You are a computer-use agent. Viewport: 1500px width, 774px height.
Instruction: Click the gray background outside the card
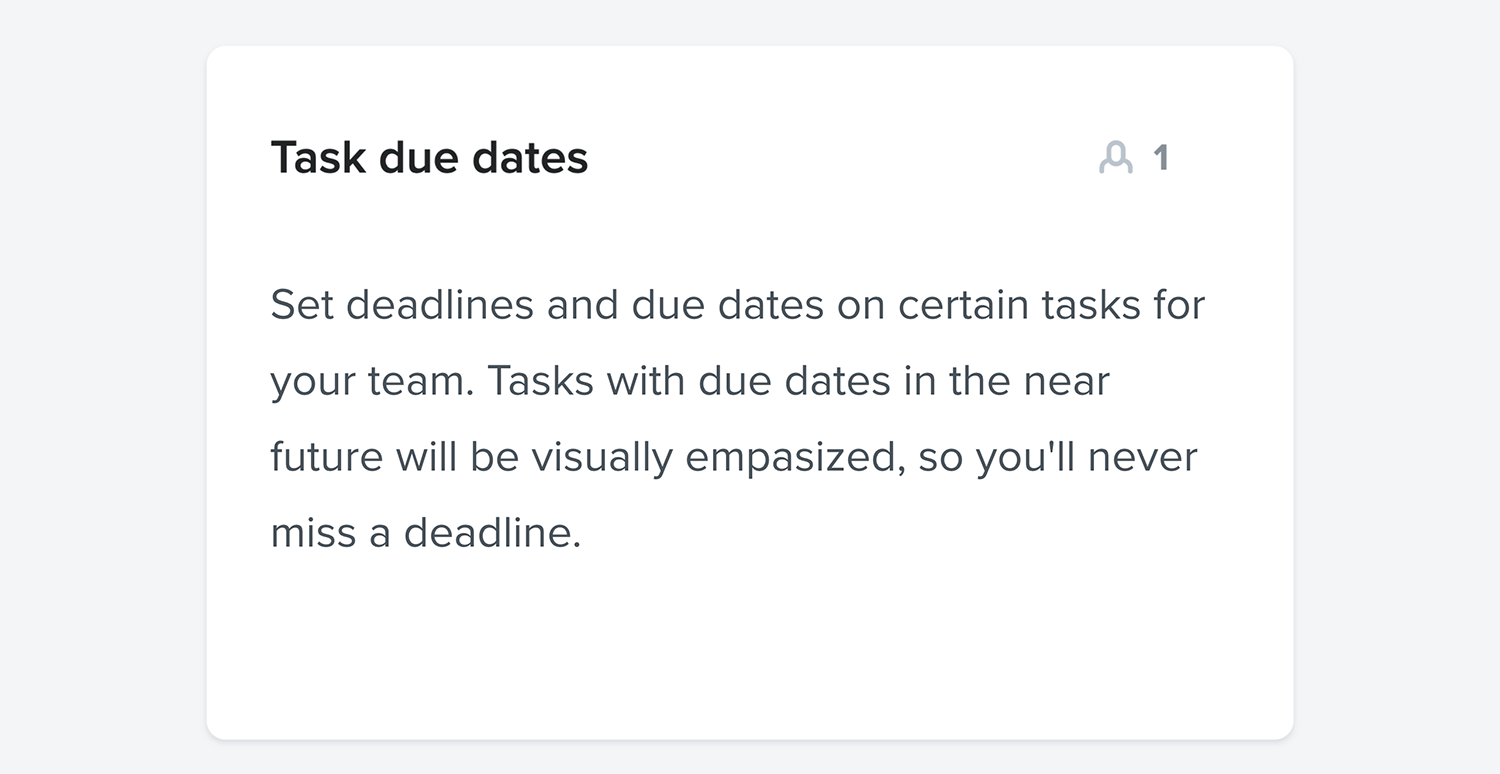100,400
